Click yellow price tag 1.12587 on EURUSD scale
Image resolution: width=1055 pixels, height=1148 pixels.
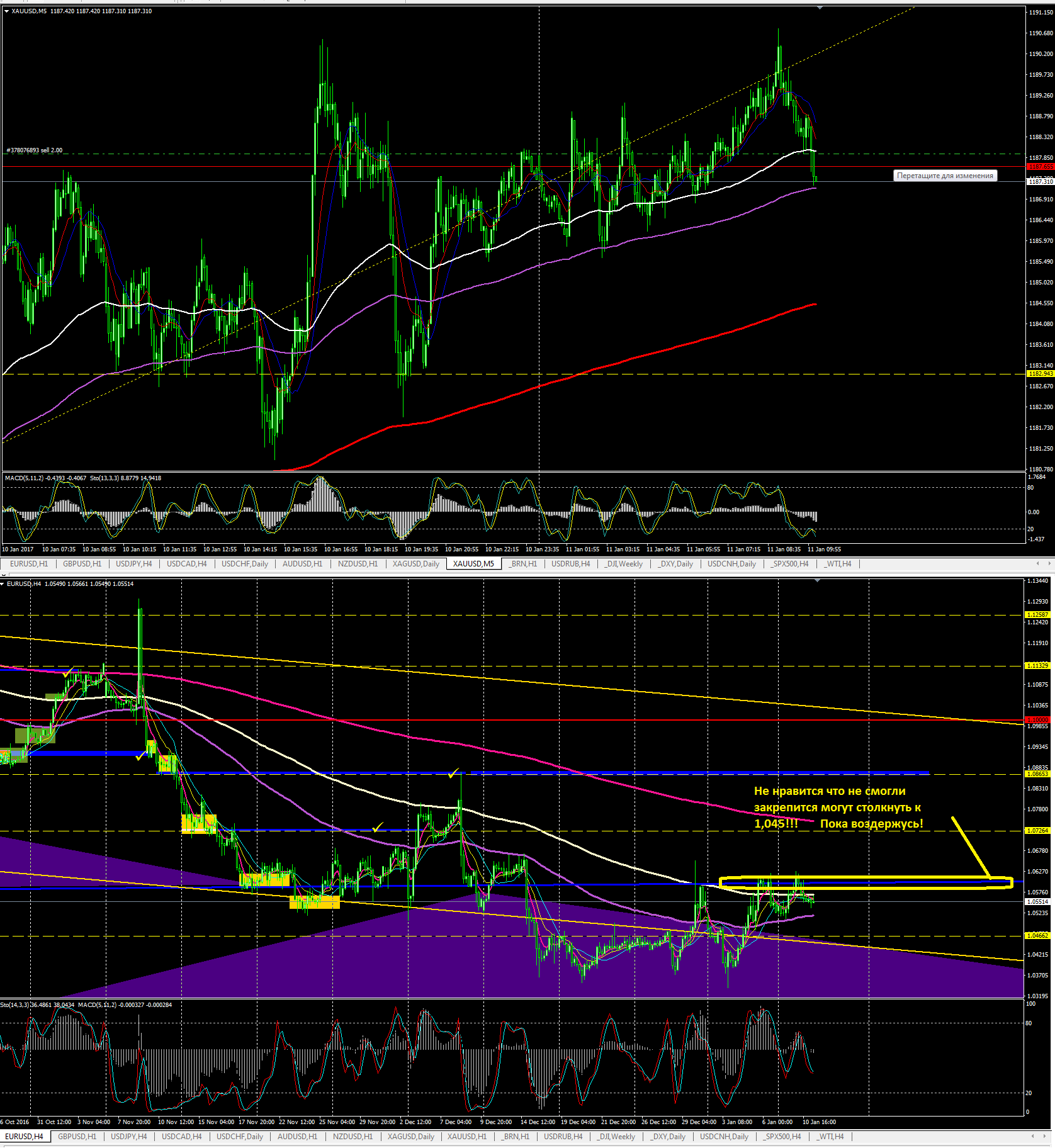click(1037, 615)
